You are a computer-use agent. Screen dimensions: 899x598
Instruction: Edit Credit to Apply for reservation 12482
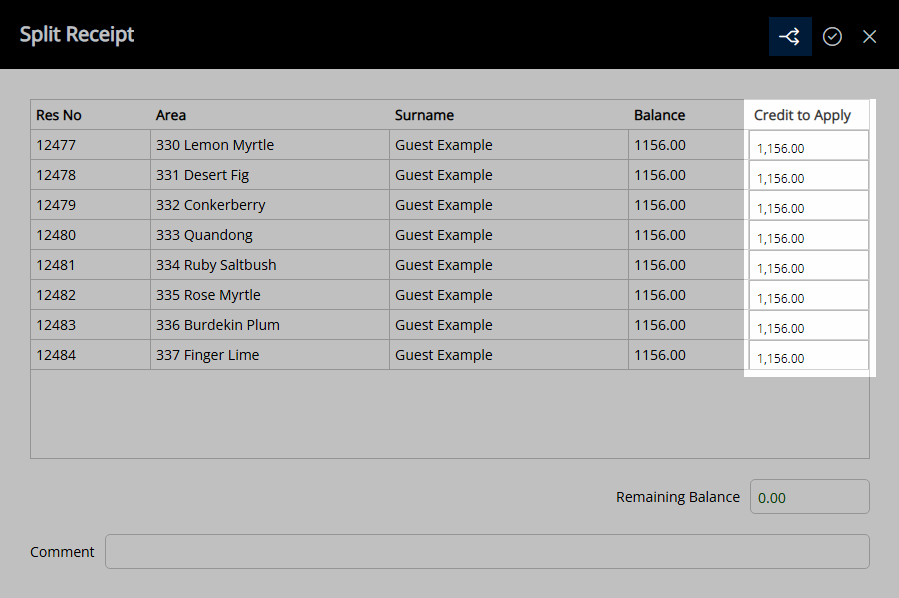pyautogui.click(x=808, y=295)
